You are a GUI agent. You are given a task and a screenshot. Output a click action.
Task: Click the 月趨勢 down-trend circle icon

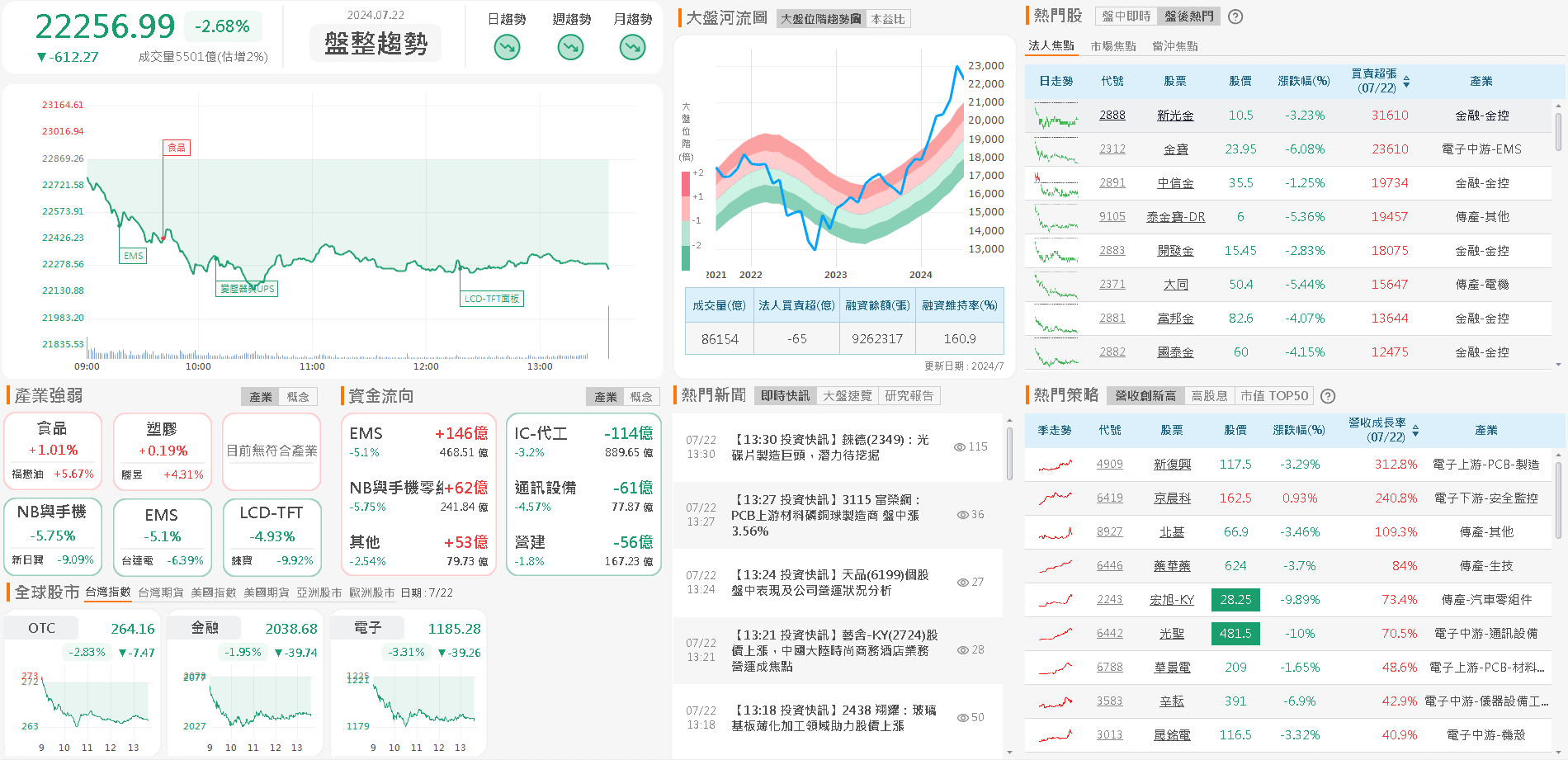pos(633,48)
